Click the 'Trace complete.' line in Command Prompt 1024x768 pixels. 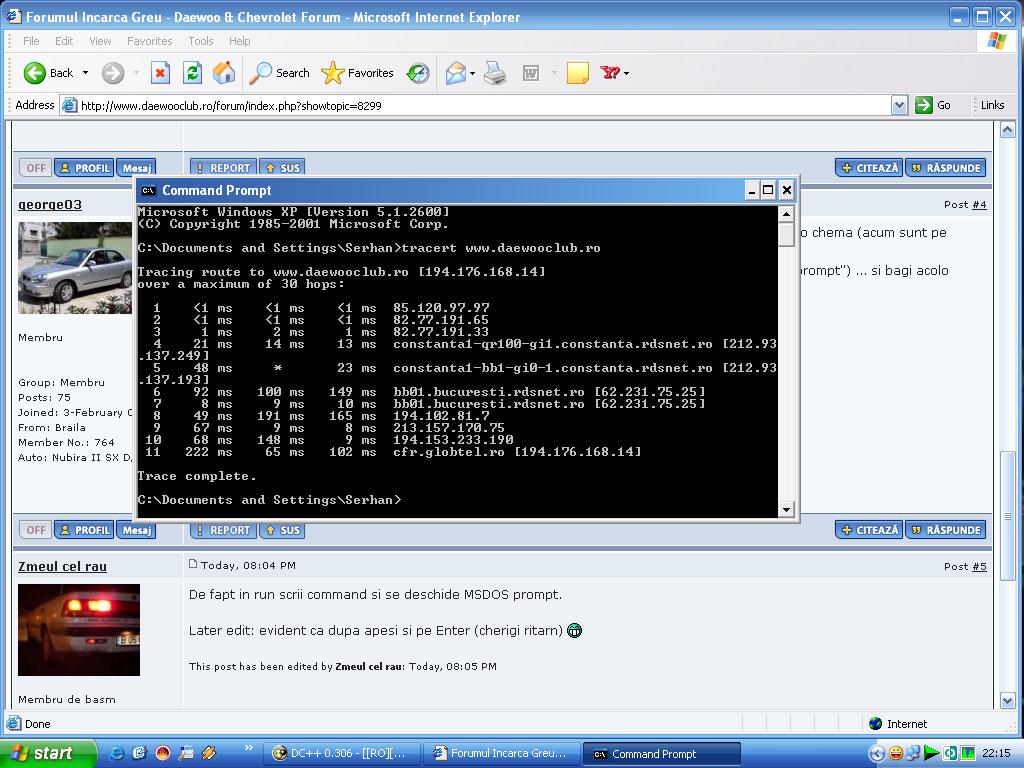coord(197,476)
